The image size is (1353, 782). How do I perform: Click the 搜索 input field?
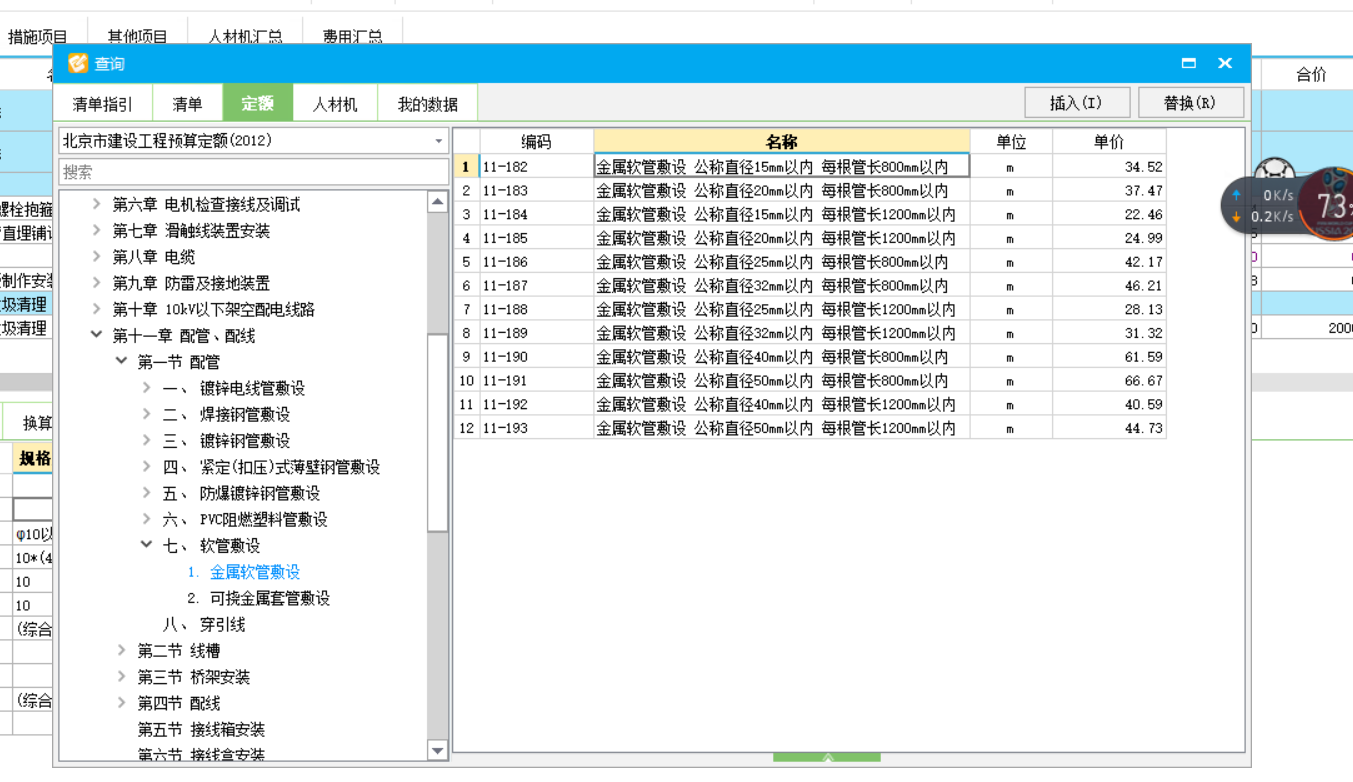click(253, 172)
